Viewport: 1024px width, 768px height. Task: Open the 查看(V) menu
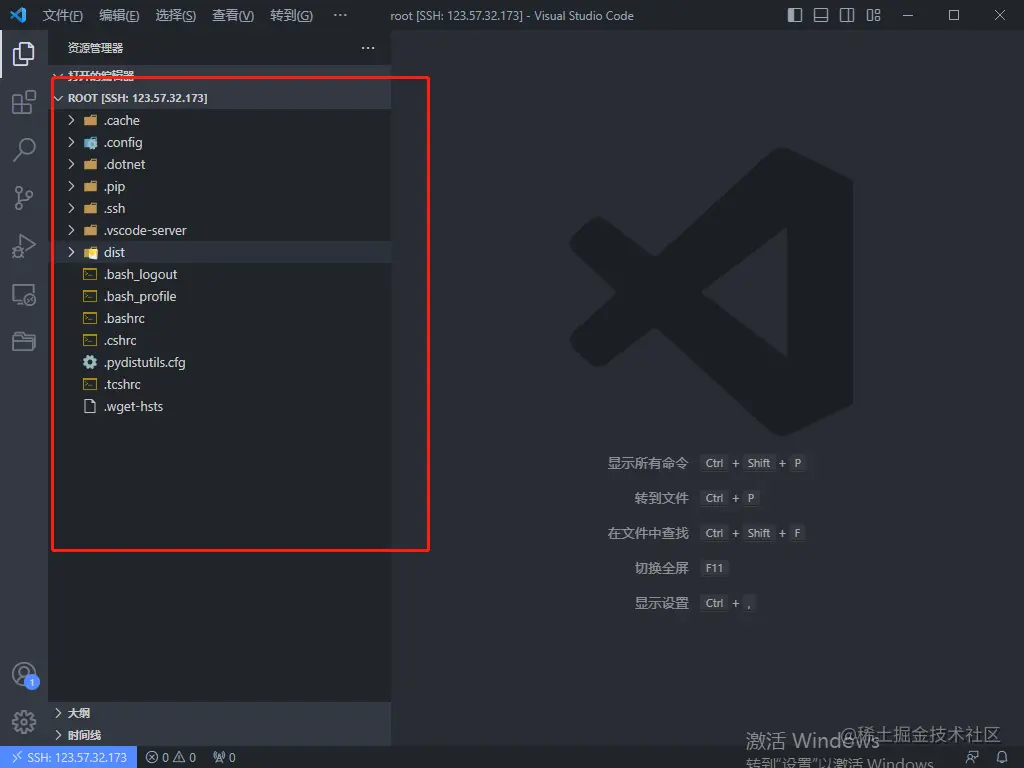(232, 15)
